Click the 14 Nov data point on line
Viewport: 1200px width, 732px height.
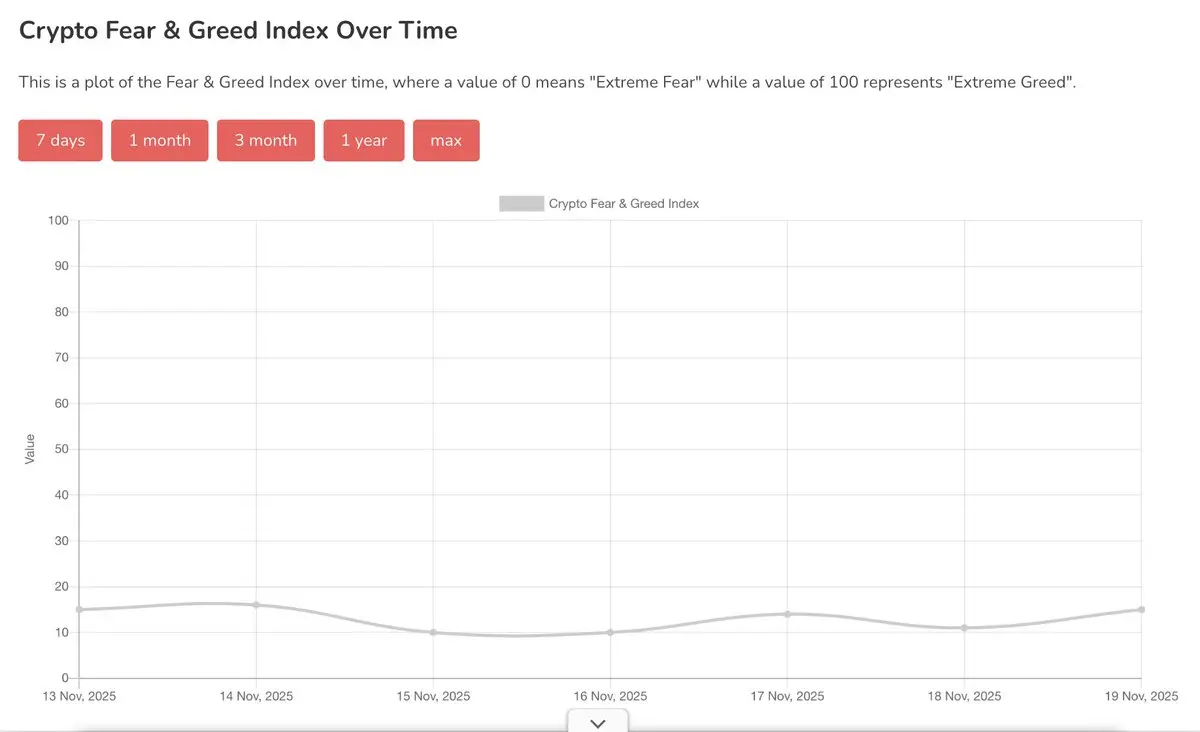tap(256, 605)
